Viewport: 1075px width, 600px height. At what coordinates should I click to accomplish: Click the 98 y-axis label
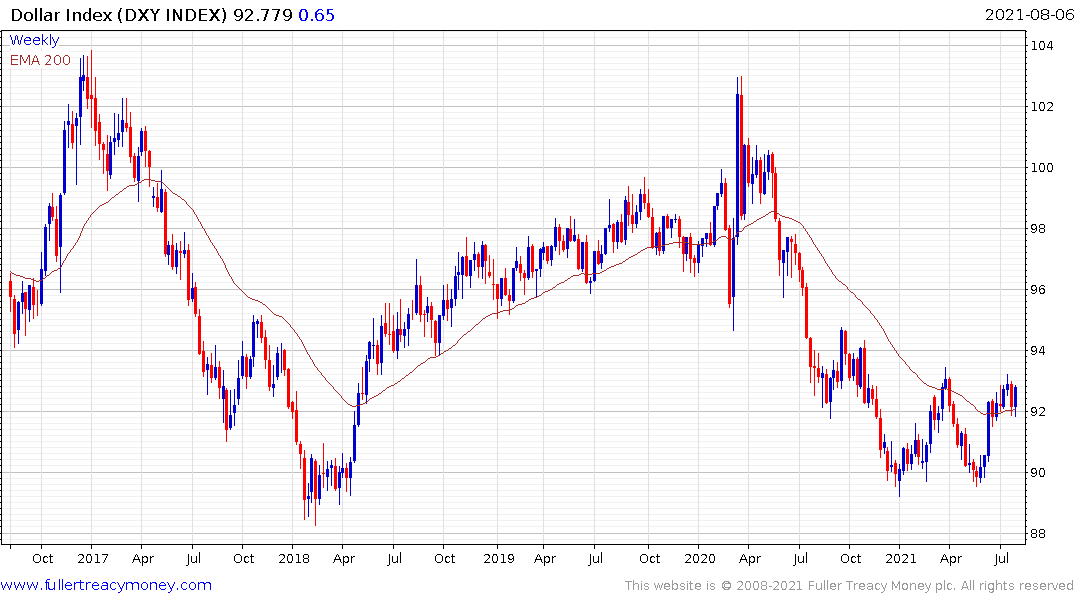tap(1038, 229)
